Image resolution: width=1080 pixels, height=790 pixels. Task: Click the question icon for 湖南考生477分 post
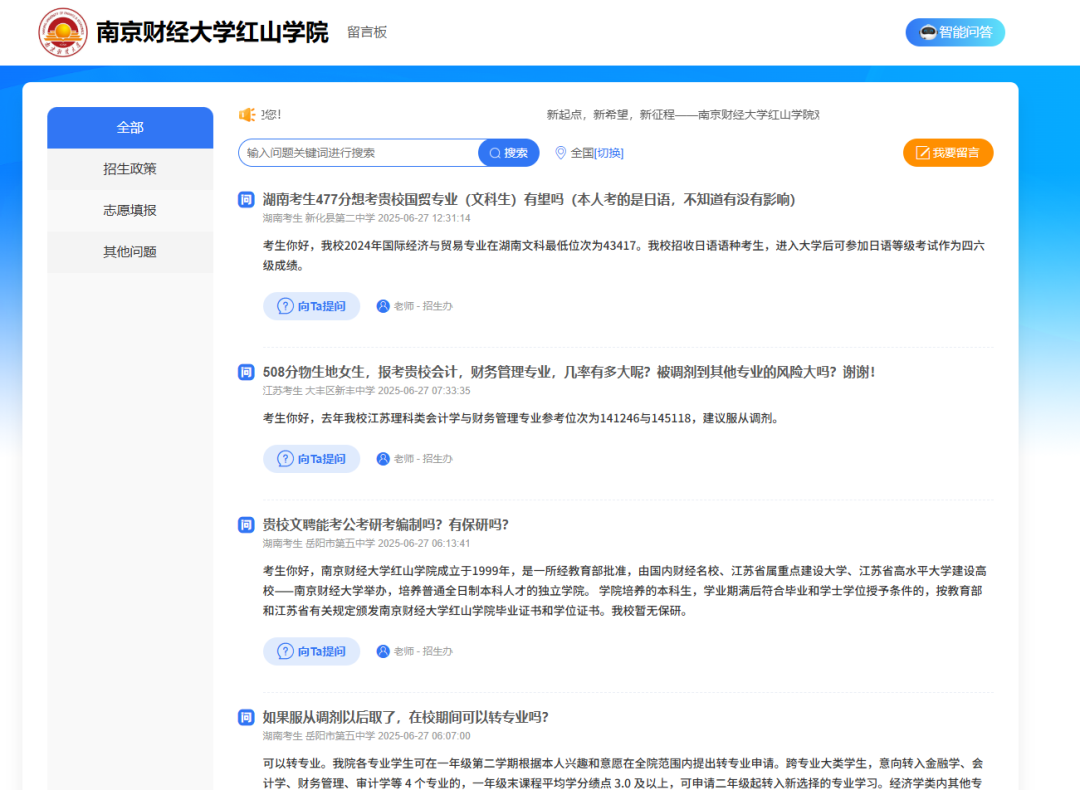tap(246, 200)
